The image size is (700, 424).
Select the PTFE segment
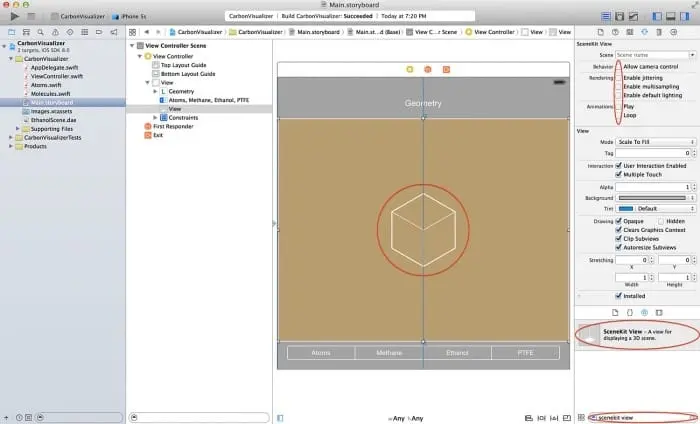click(x=525, y=353)
